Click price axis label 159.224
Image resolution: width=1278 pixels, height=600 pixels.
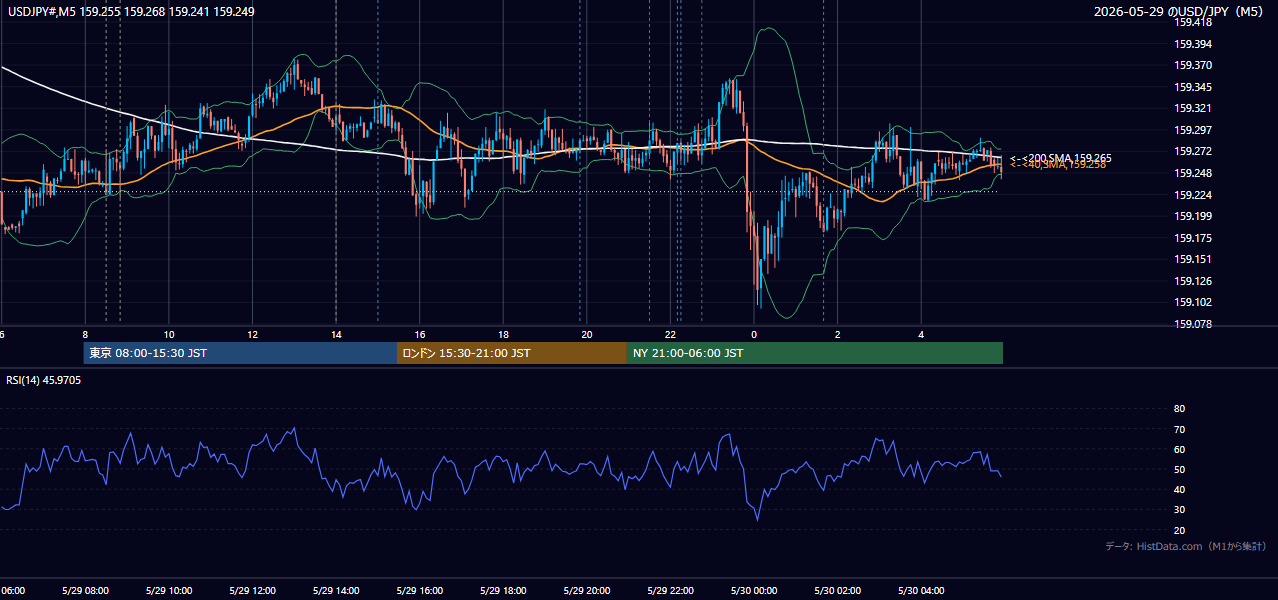click(x=1193, y=195)
